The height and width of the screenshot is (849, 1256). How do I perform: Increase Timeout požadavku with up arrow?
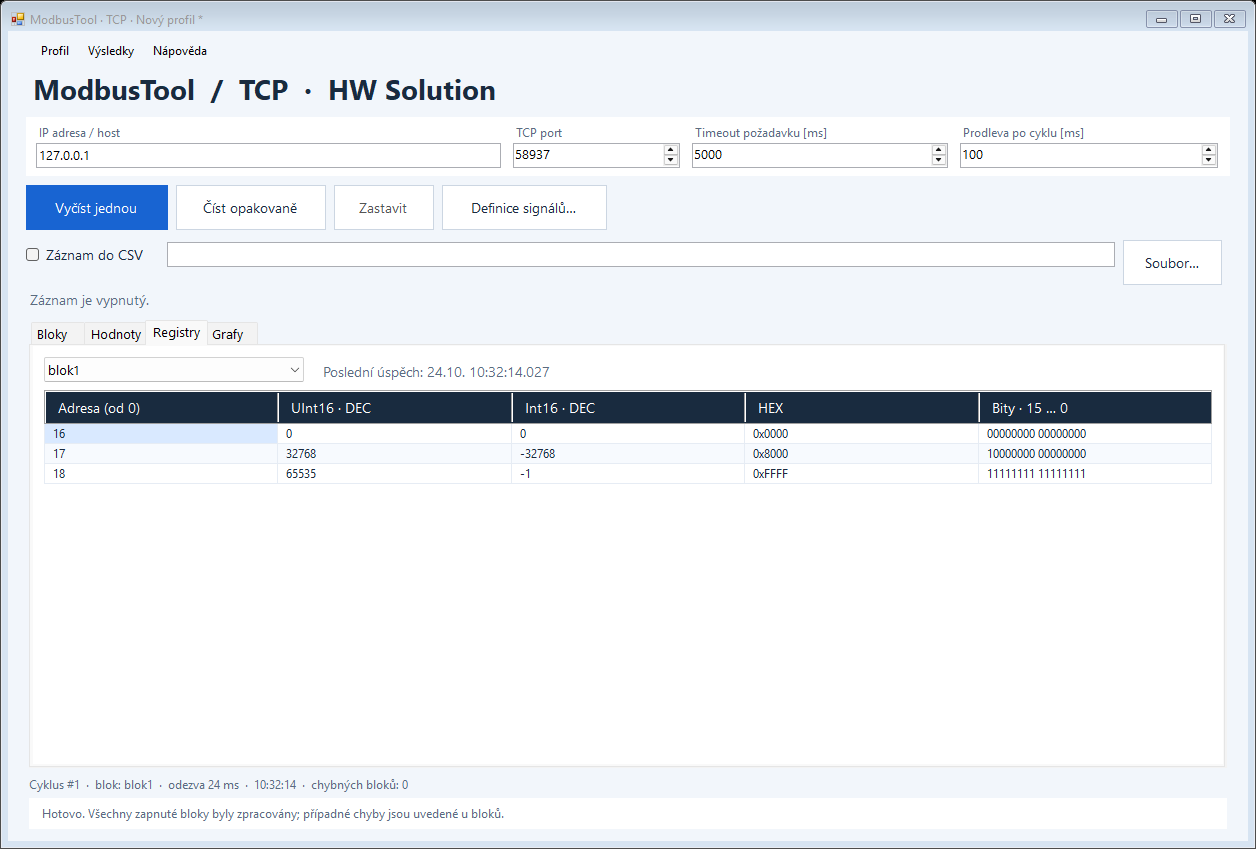[x=939, y=150]
